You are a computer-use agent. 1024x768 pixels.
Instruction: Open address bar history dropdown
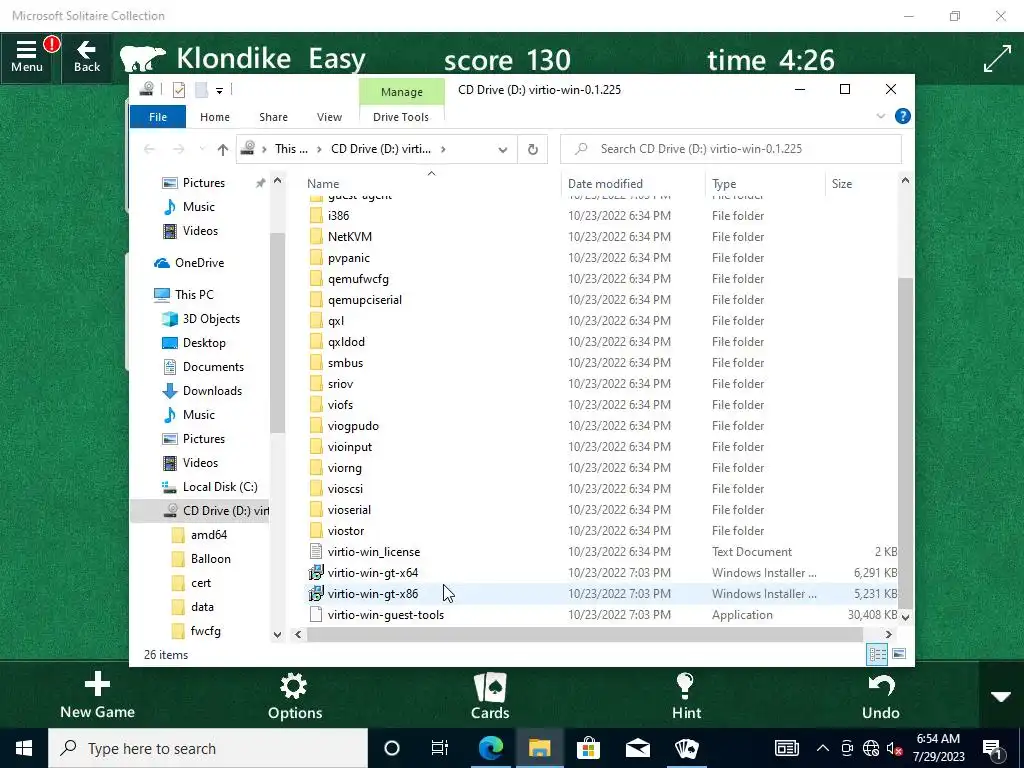[x=502, y=150]
